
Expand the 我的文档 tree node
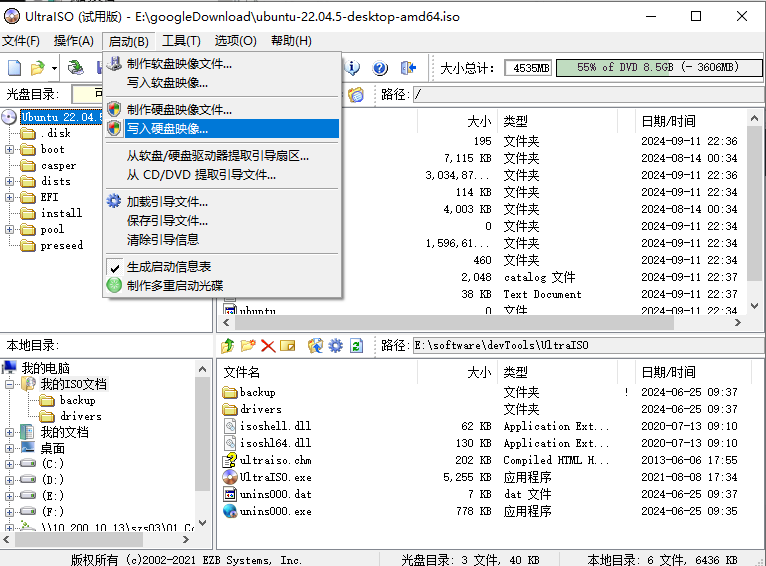9,432
